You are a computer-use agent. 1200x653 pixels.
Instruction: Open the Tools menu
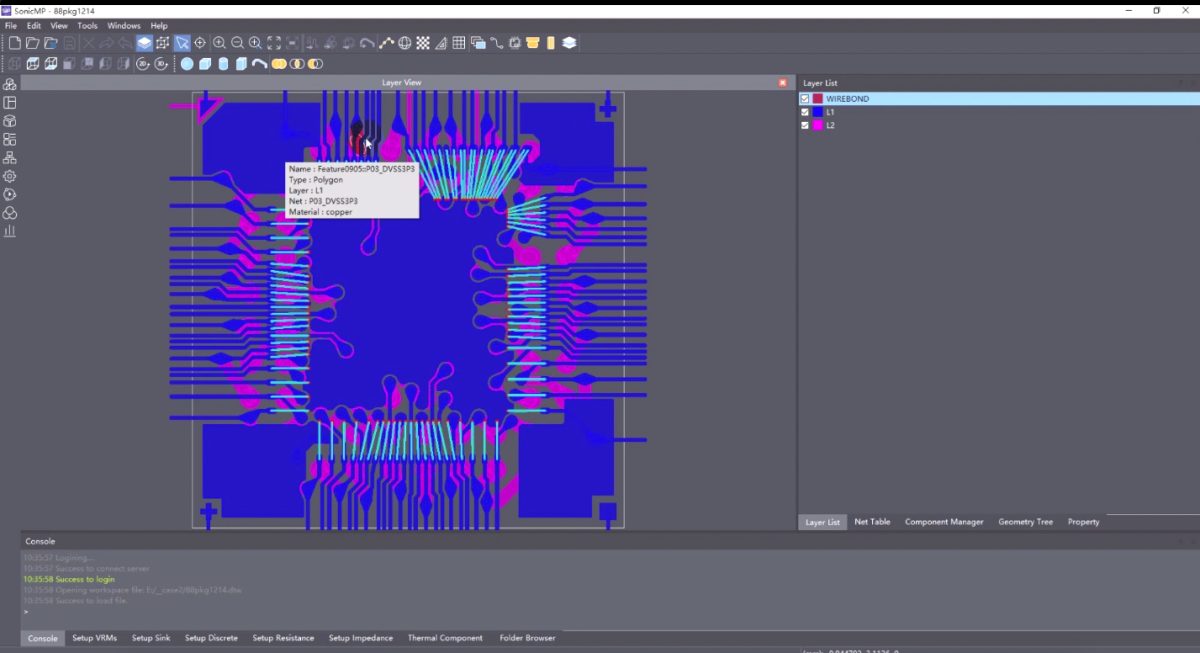pyautogui.click(x=88, y=25)
